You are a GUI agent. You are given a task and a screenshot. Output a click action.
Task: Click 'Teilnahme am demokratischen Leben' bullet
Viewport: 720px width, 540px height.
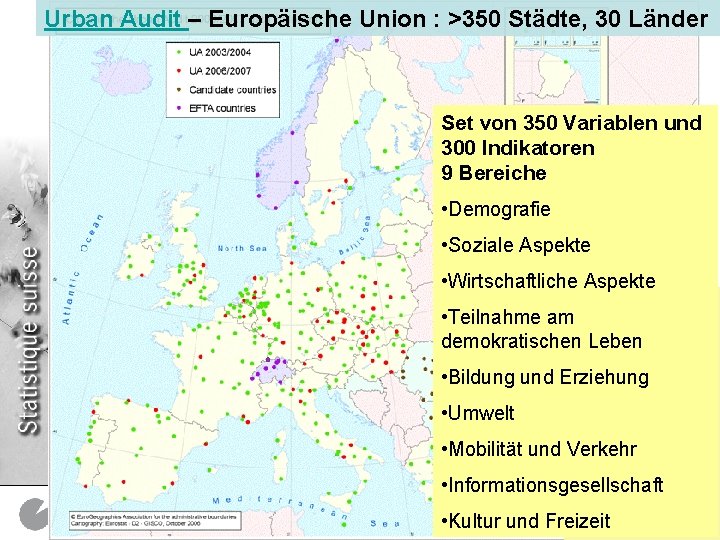tap(541, 329)
